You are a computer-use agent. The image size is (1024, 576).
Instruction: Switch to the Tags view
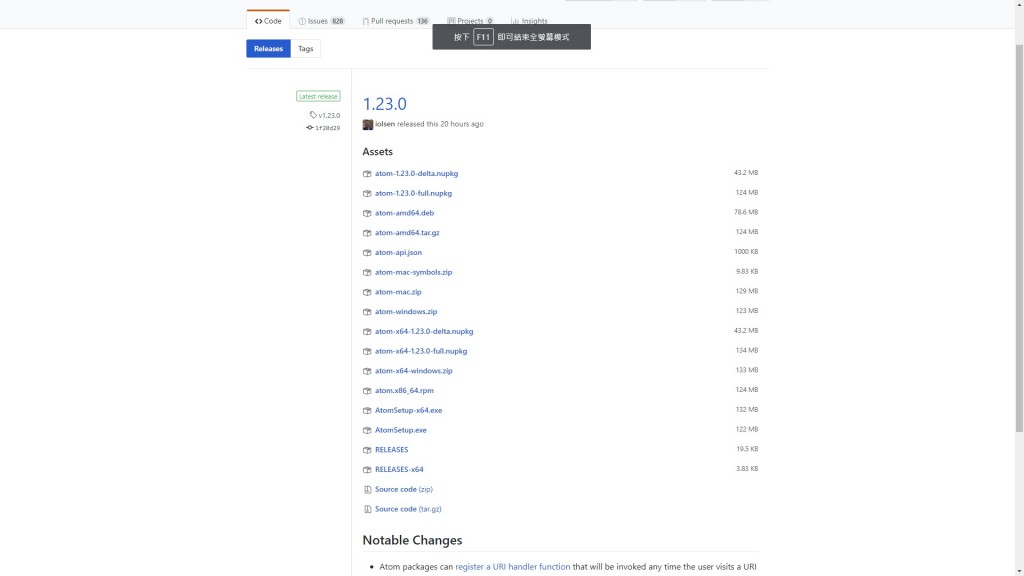306,48
